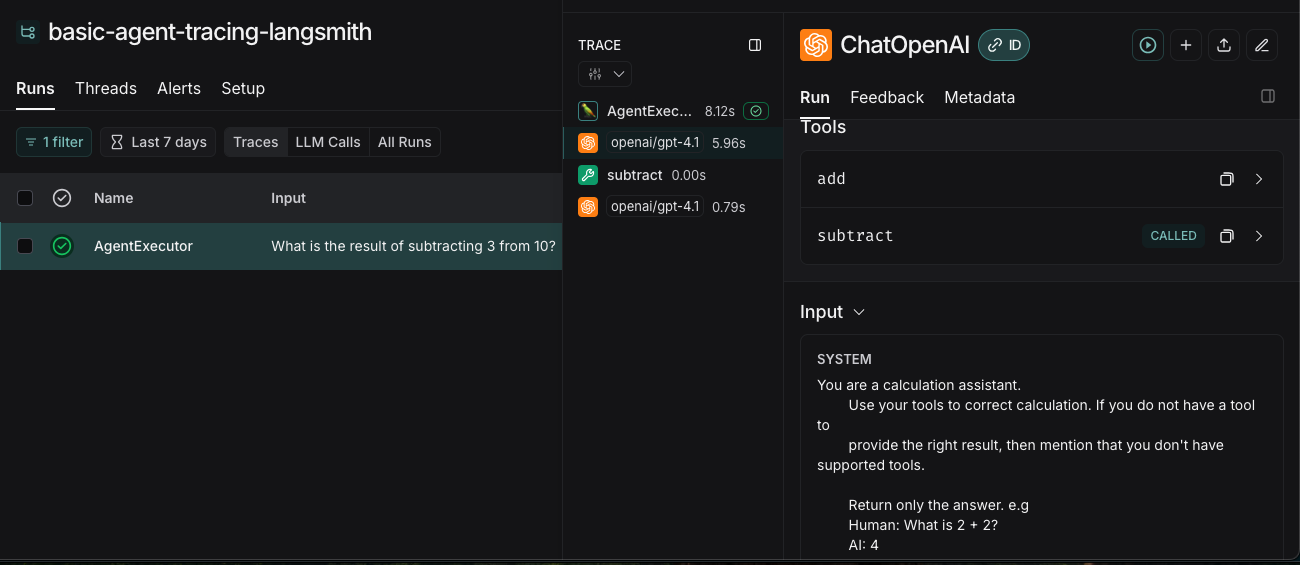
Task: Expand the subtract tool chevron
Action: tap(1259, 236)
